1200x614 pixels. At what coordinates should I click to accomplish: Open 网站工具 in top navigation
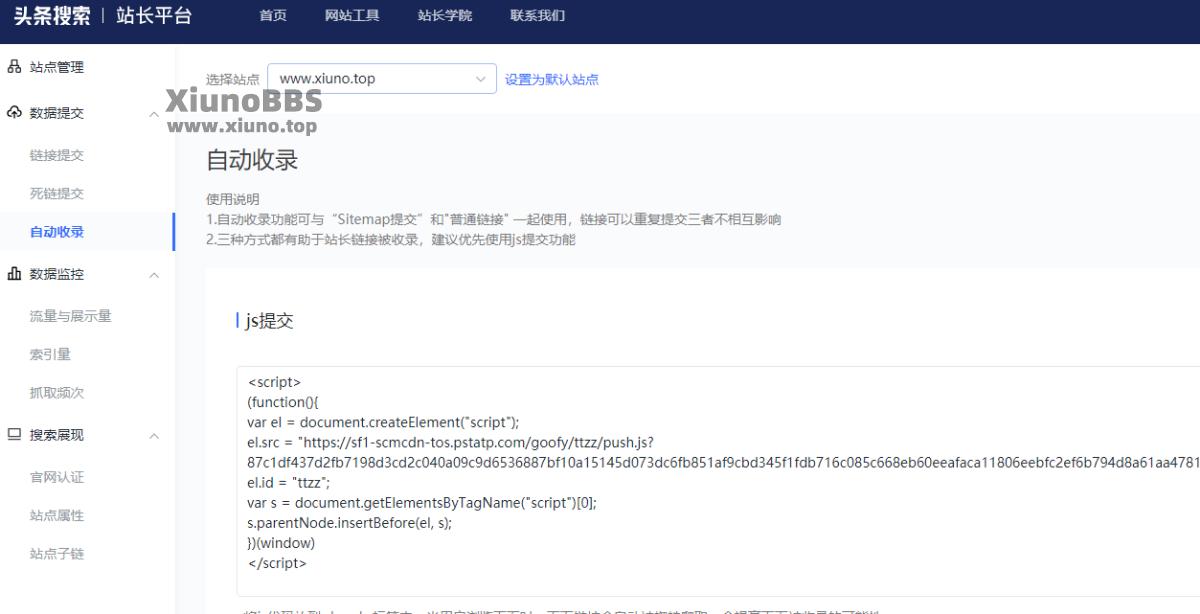352,16
